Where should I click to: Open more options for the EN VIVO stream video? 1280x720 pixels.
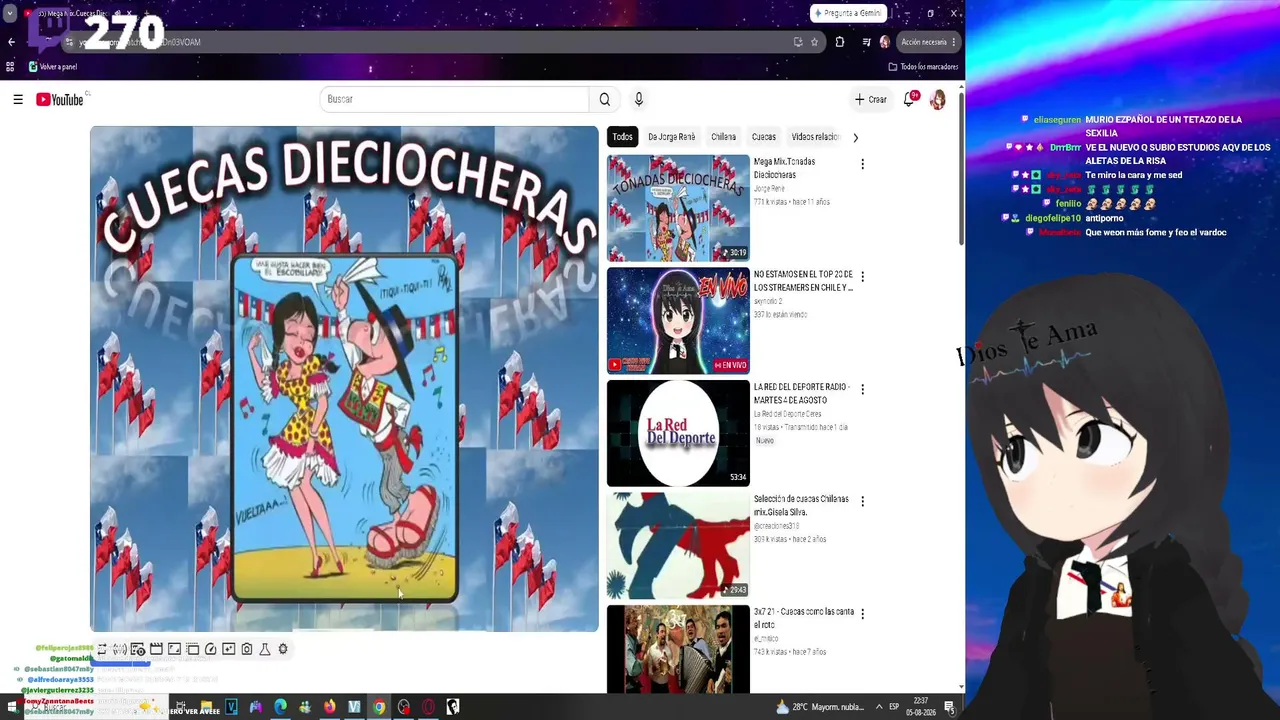[x=863, y=276]
